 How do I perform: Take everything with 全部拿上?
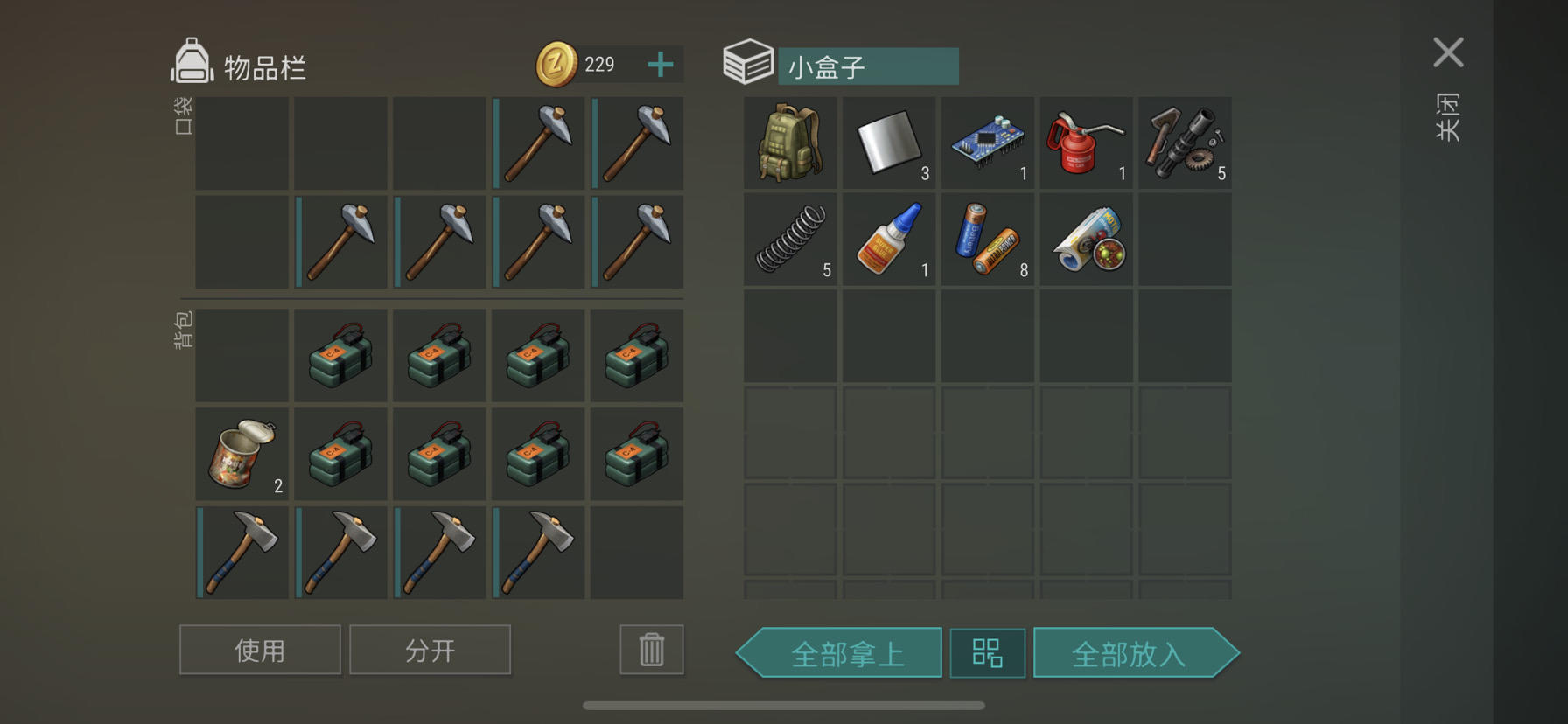[839, 653]
